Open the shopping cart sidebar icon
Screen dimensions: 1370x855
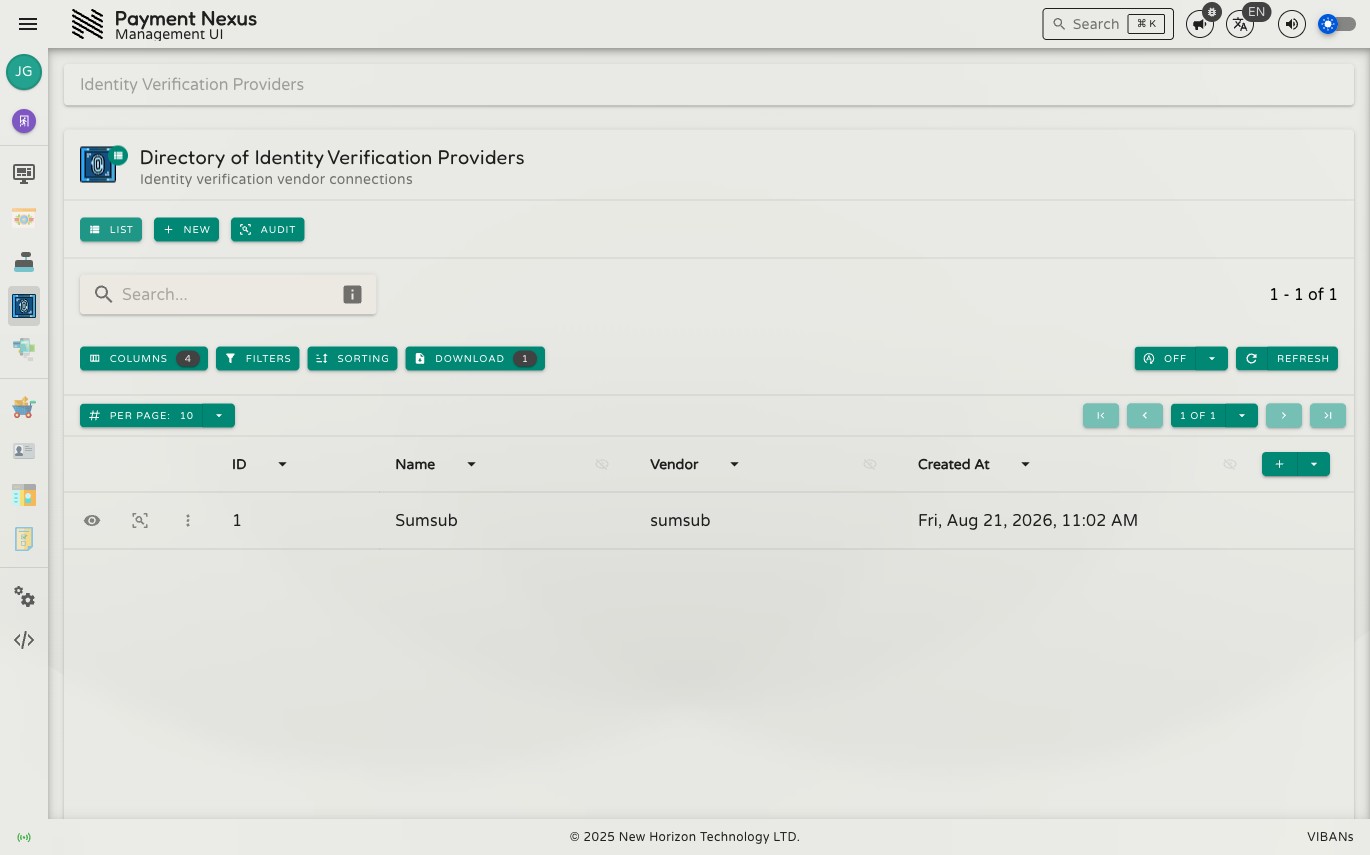24,407
